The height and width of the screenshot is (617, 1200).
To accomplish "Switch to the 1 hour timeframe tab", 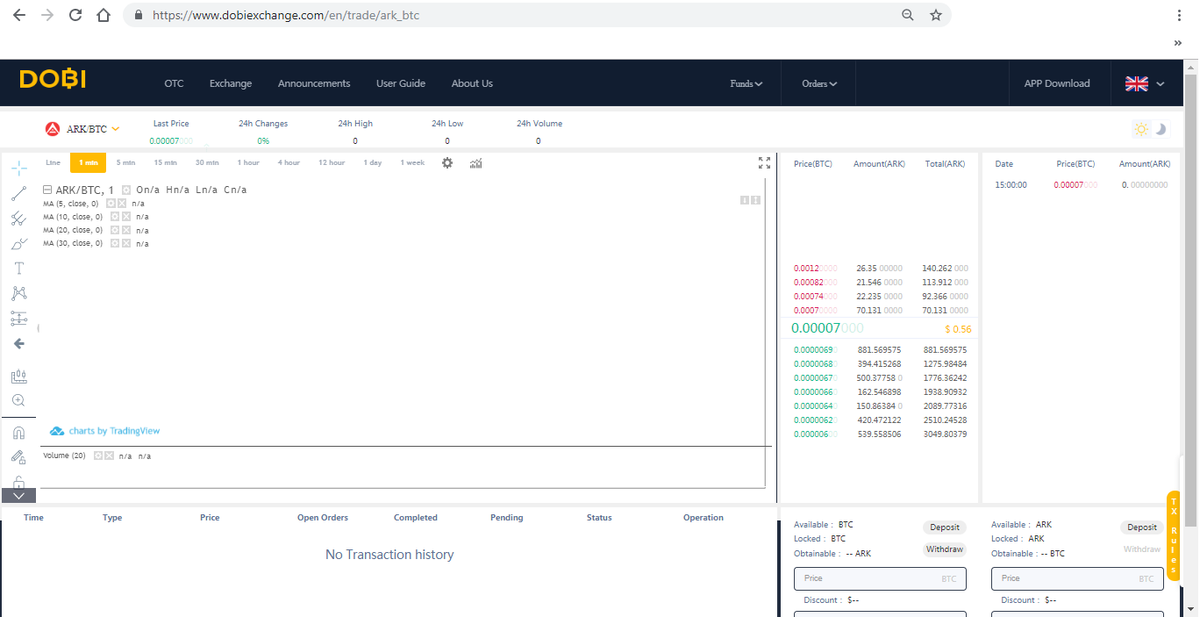I will [x=248, y=162].
